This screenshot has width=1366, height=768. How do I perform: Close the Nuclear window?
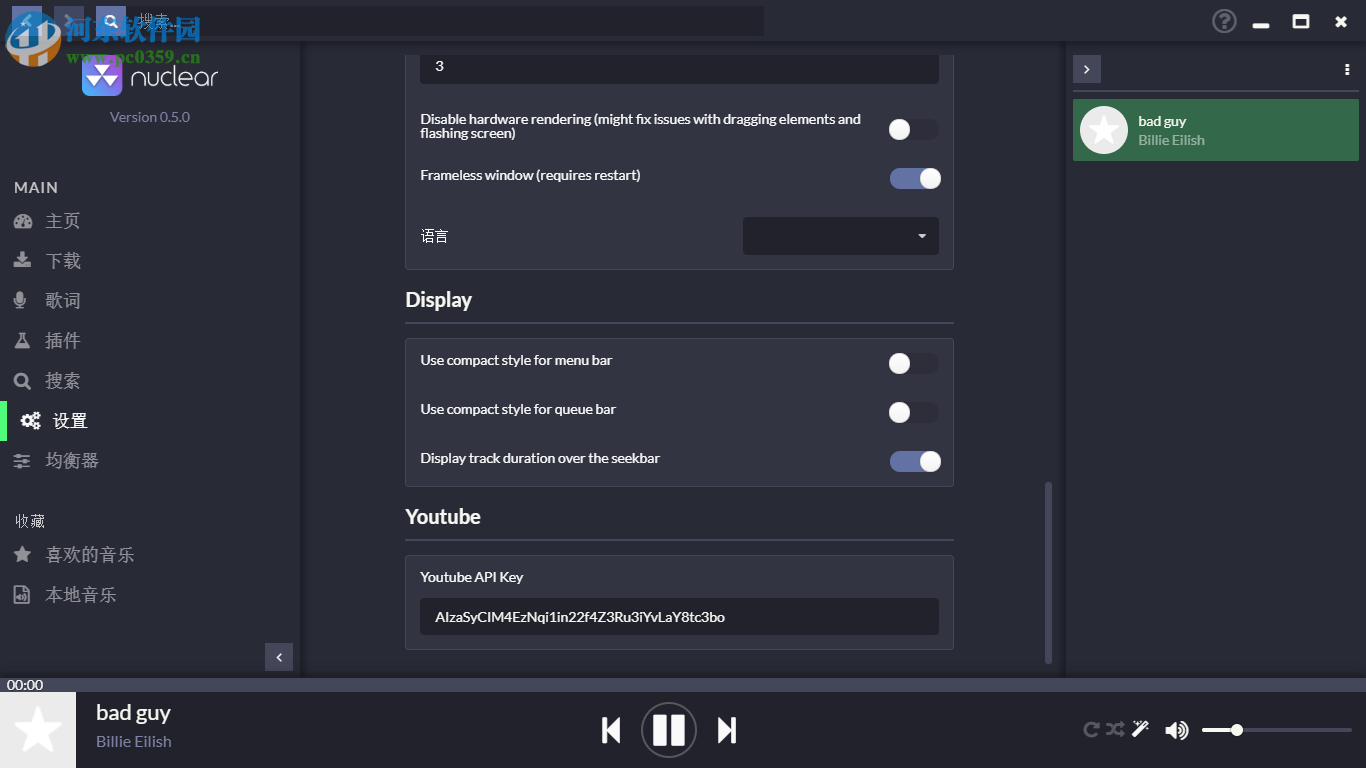1341,21
